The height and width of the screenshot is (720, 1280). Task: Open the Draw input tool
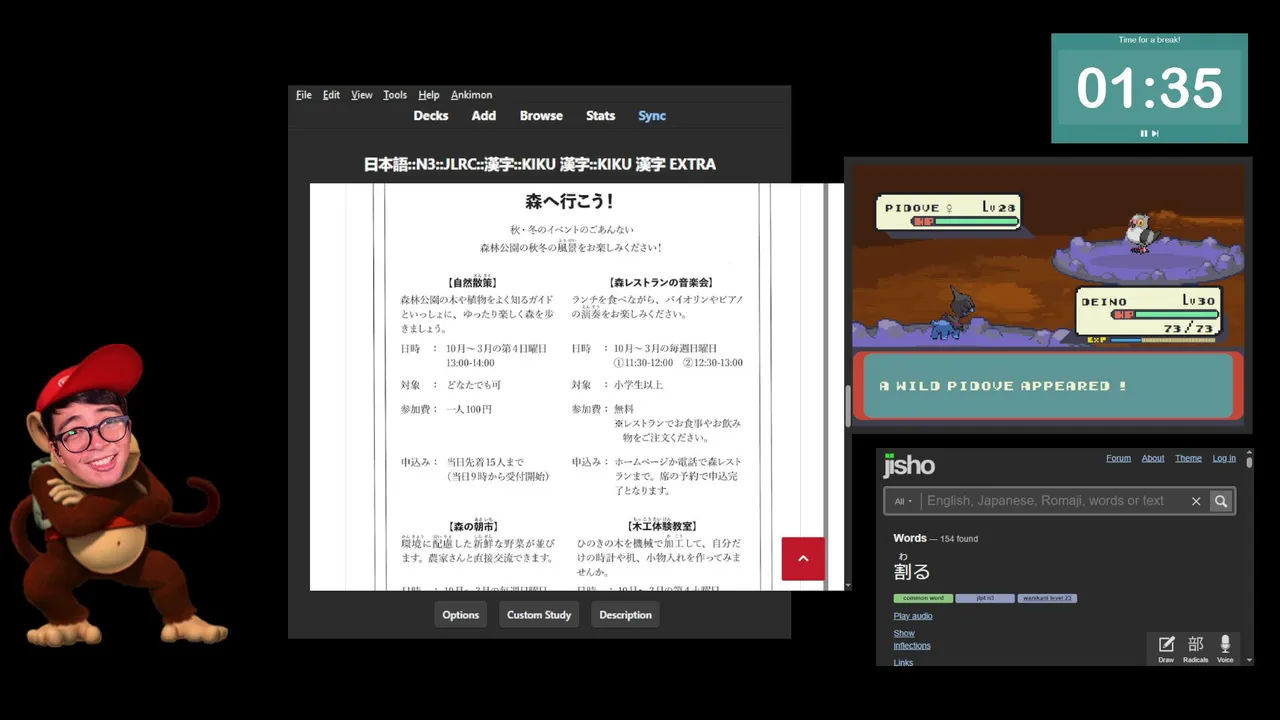[1166, 649]
